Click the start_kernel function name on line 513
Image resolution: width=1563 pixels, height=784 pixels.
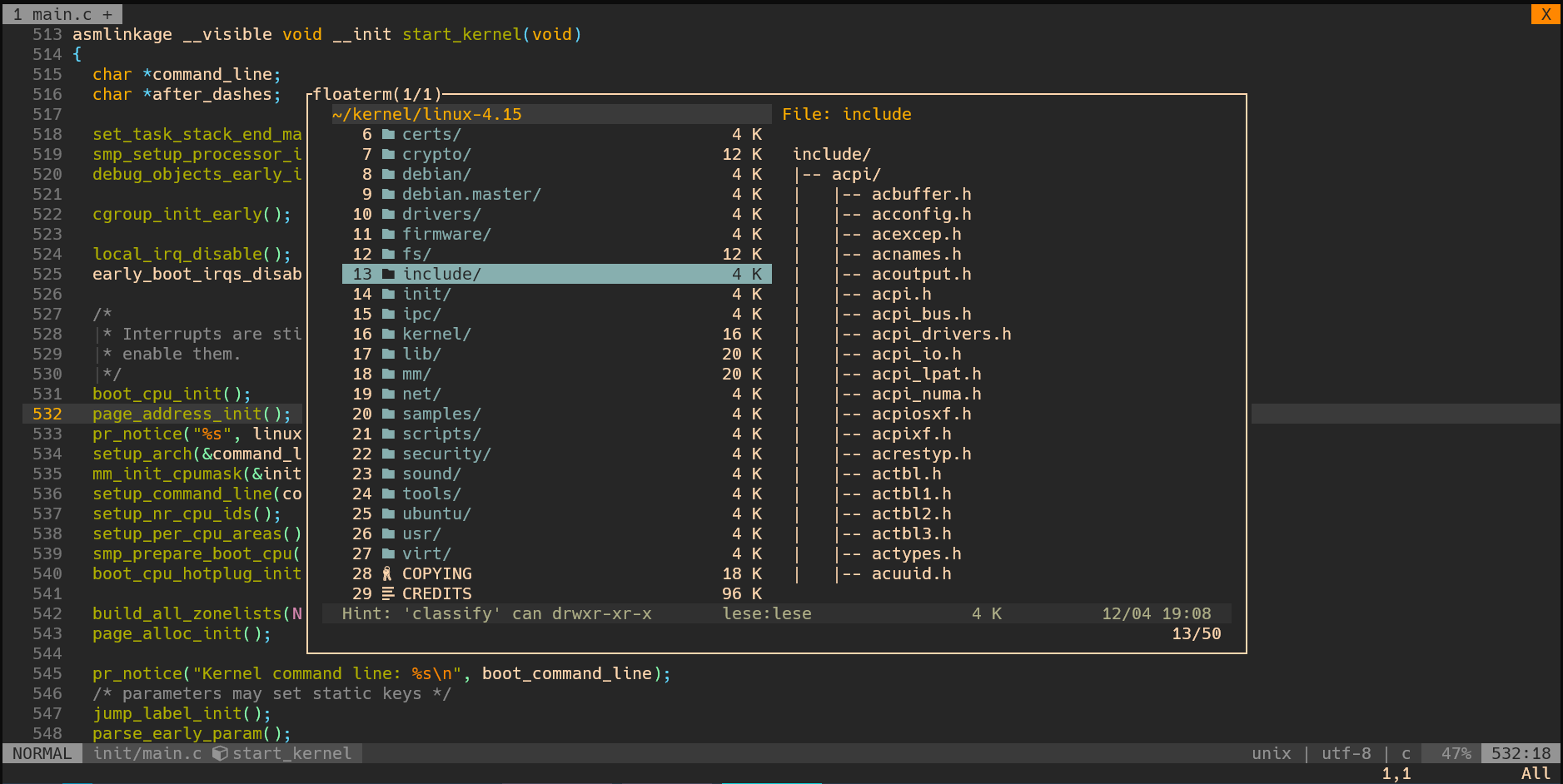(462, 34)
